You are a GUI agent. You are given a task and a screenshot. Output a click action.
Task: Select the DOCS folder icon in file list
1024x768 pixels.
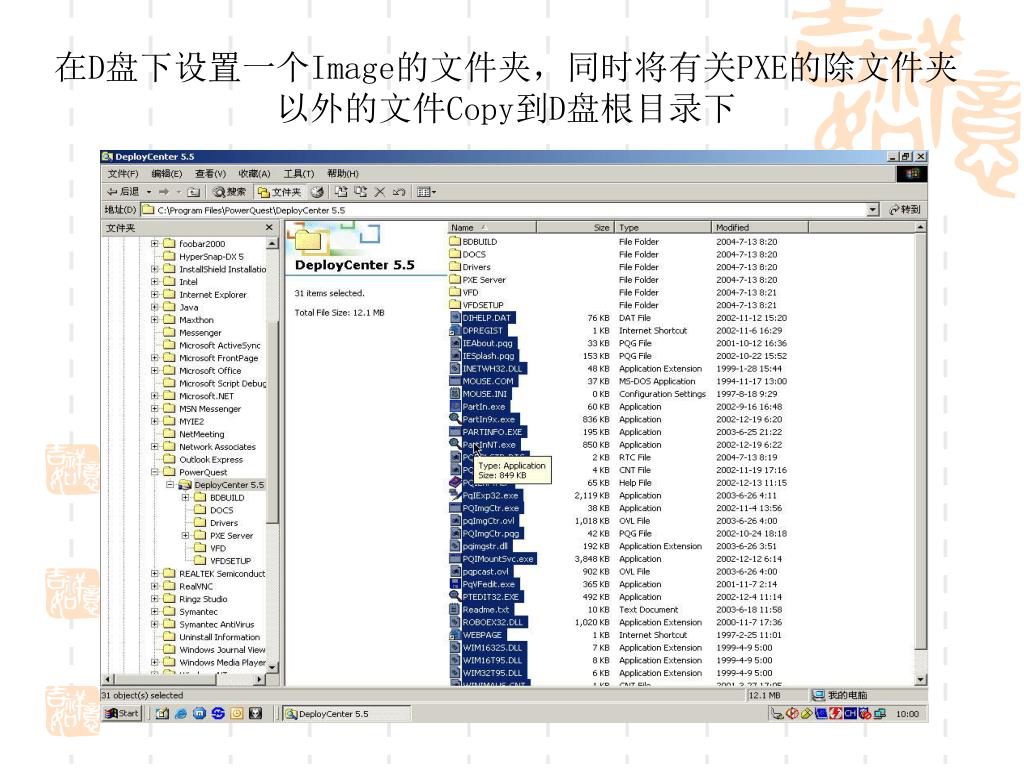(x=455, y=254)
